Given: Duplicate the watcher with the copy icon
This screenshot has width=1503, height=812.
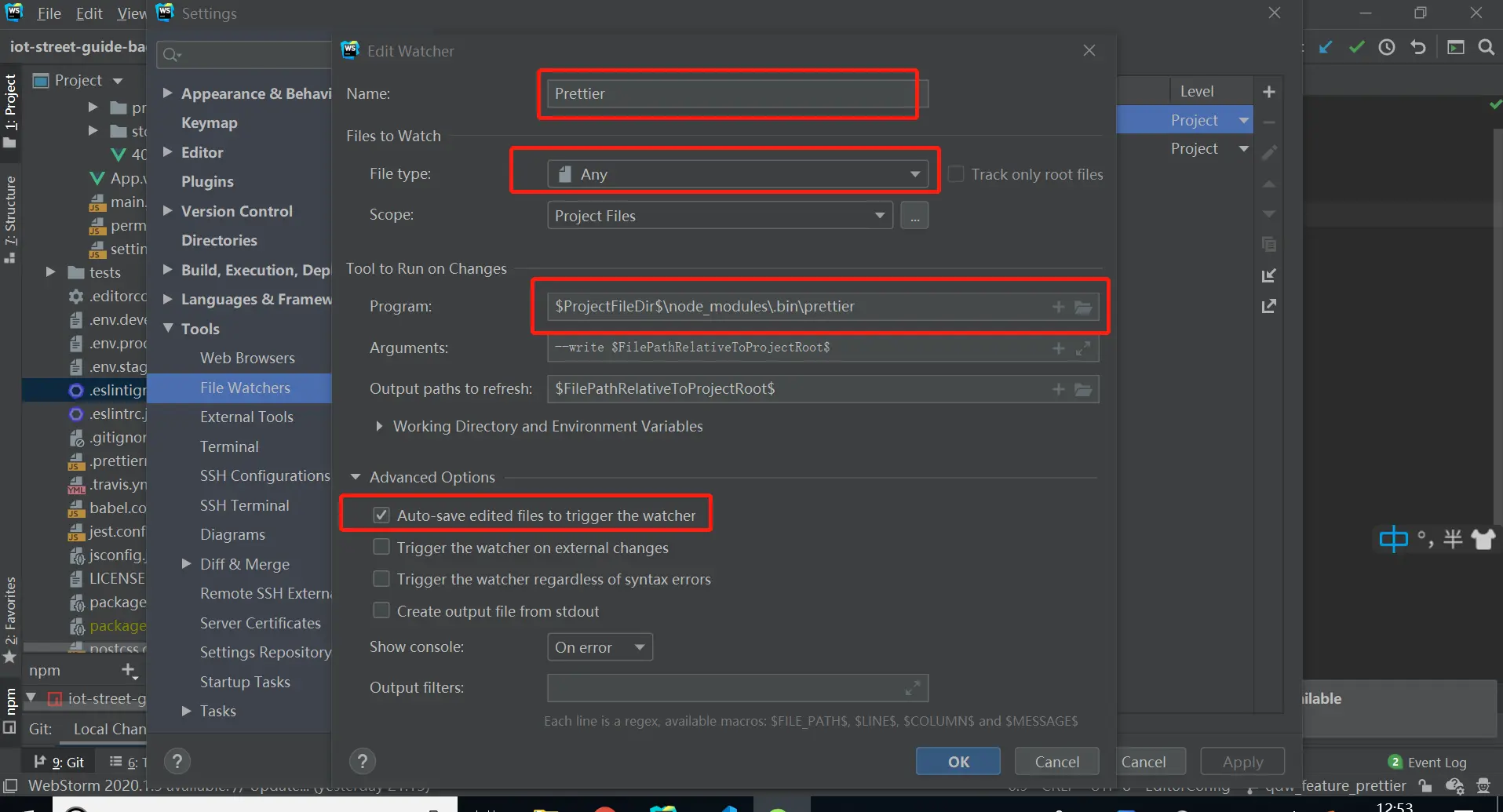Looking at the screenshot, I should pos(1268,244).
